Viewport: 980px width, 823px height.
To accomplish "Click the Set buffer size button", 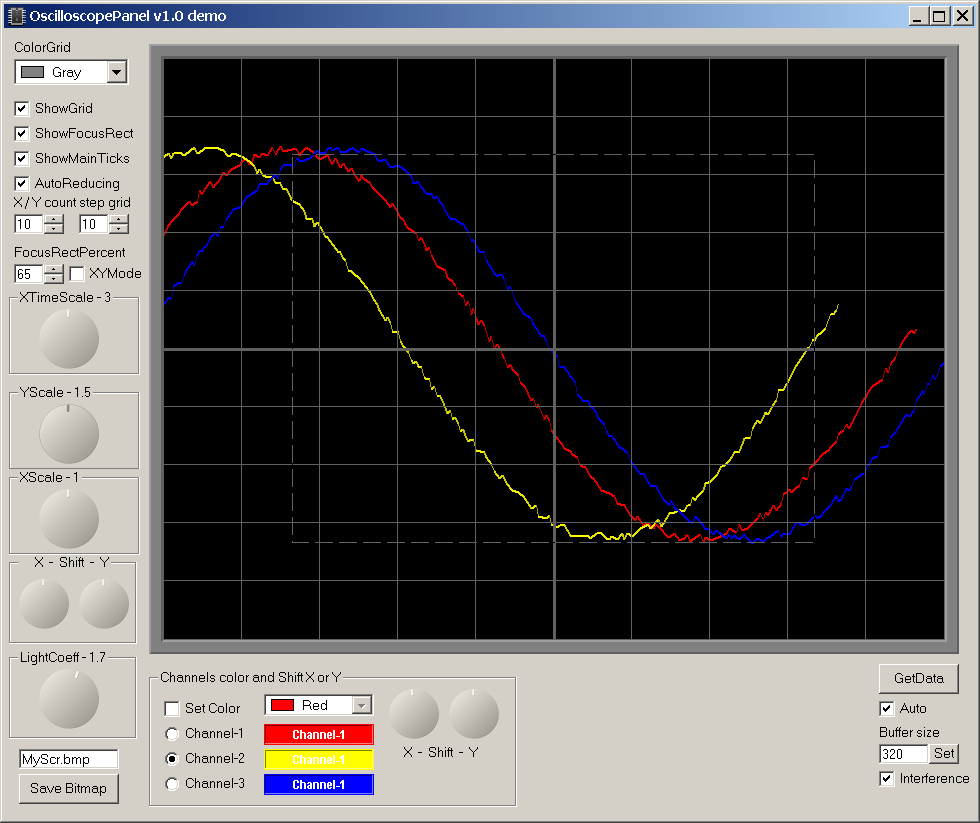I will [944, 754].
